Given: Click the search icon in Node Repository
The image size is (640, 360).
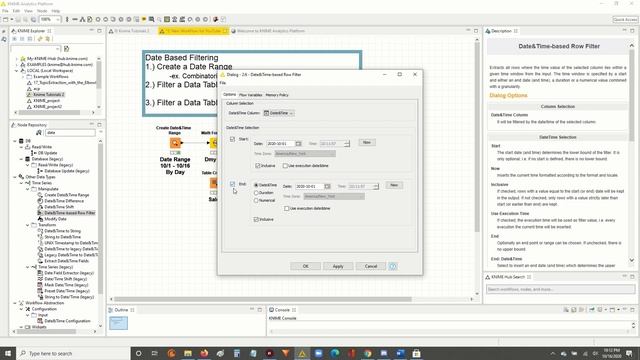Looking at the screenshot, I should 39,133.
